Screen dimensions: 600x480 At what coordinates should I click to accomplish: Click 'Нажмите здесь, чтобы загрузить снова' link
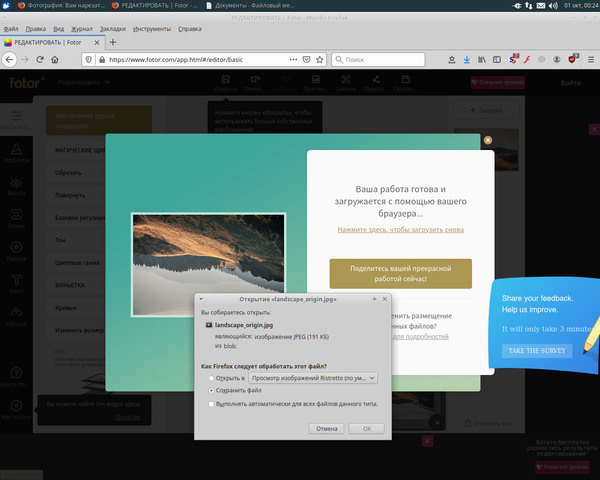click(x=400, y=230)
